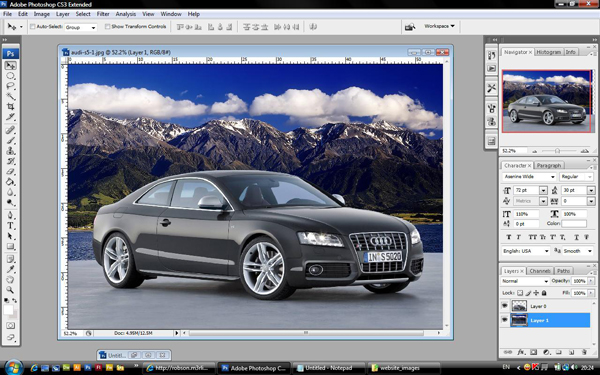The image size is (600, 375).
Task: Create new adjustment layer icon
Action: coord(546,352)
